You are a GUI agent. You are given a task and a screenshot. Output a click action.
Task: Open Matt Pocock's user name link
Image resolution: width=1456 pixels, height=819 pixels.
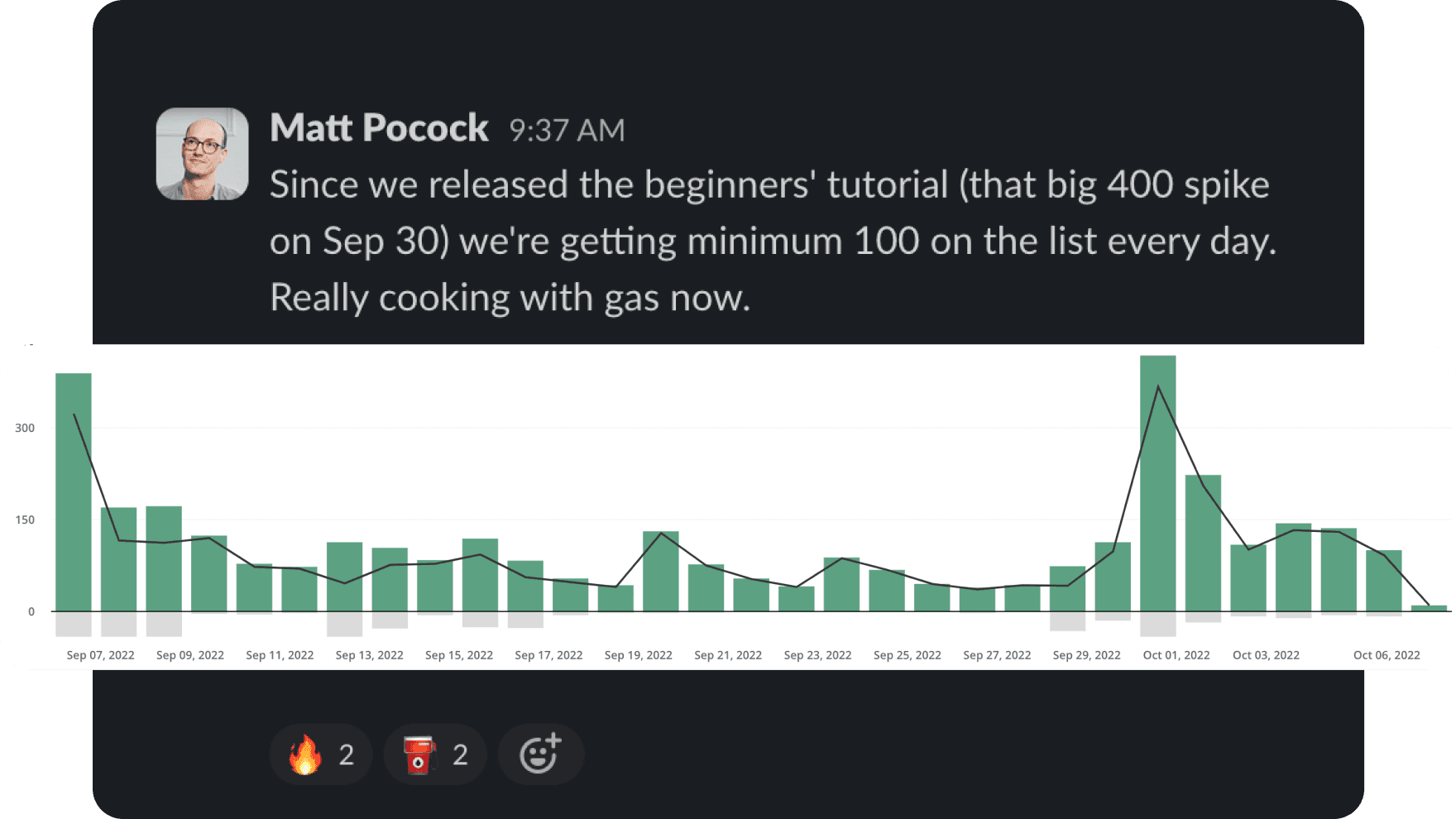coord(379,128)
